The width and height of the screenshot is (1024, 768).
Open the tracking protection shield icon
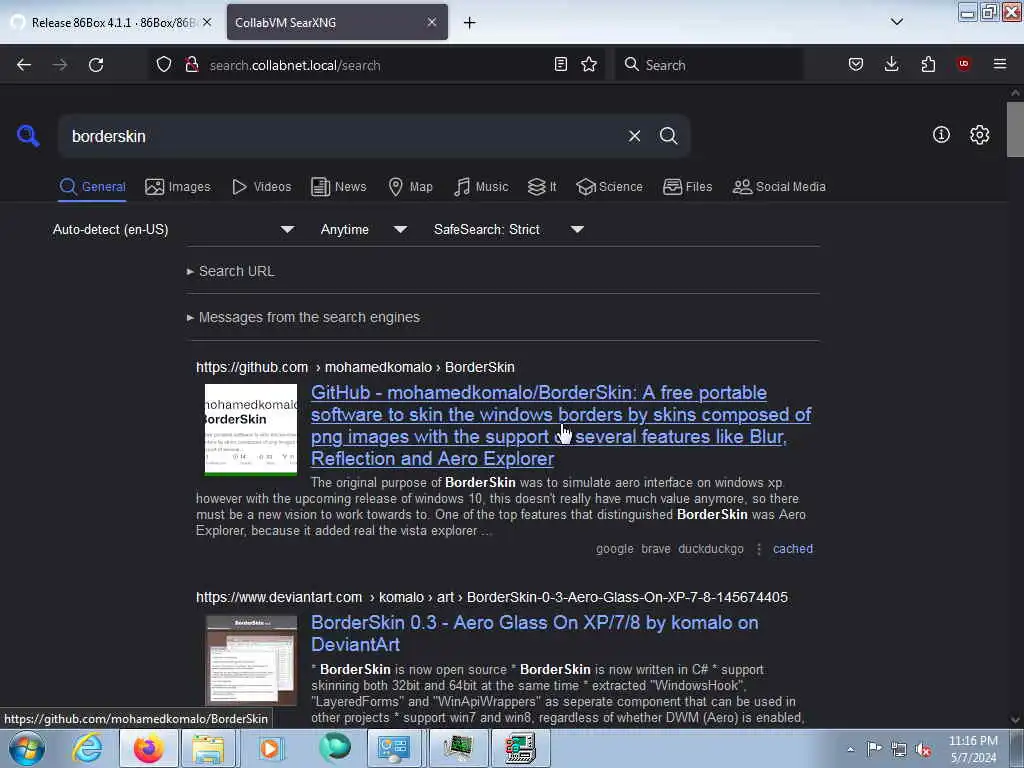pos(164,64)
